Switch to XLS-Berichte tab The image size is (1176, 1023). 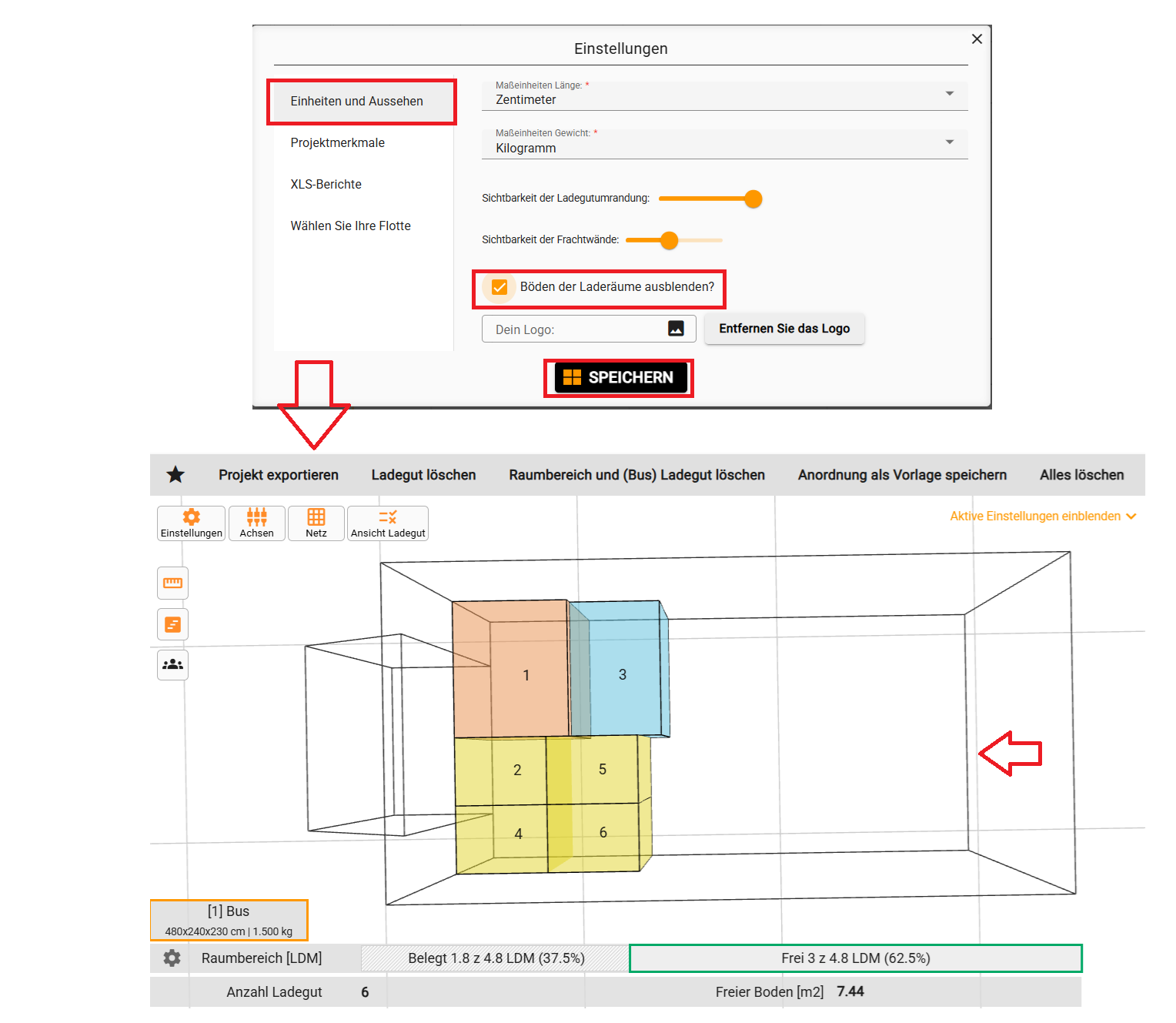(x=326, y=185)
